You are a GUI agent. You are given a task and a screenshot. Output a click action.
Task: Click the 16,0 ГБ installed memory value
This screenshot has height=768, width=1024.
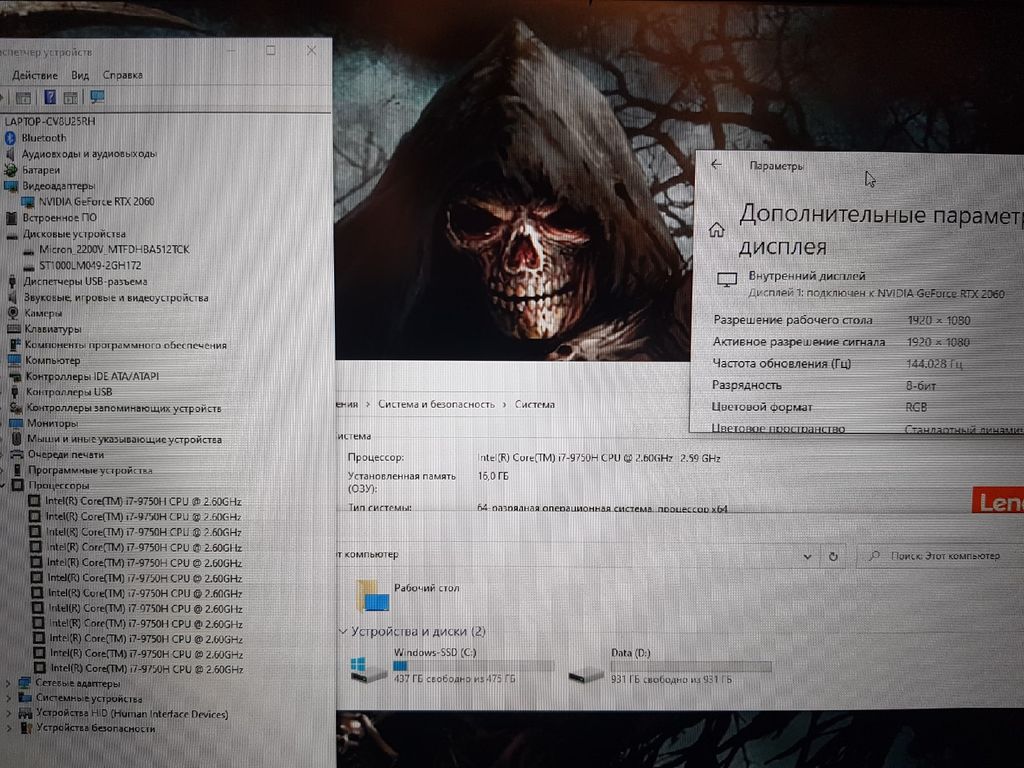493,476
